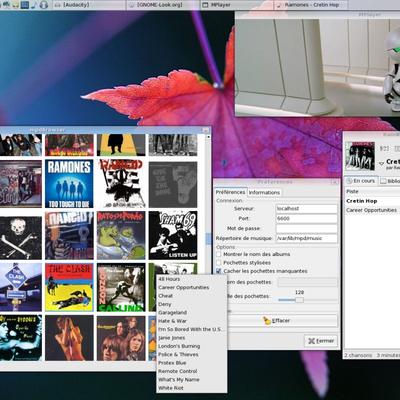The width and height of the screenshot is (400, 400).
Task: Choose What's My Name from the menu
Action: click(192, 380)
